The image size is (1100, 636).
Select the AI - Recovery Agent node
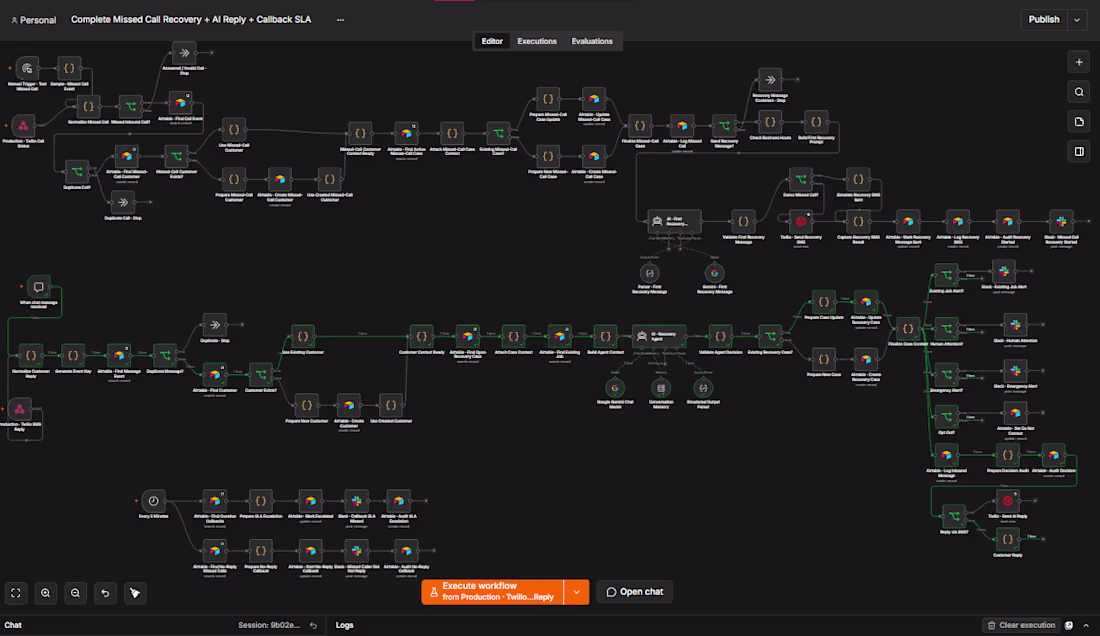coord(659,337)
